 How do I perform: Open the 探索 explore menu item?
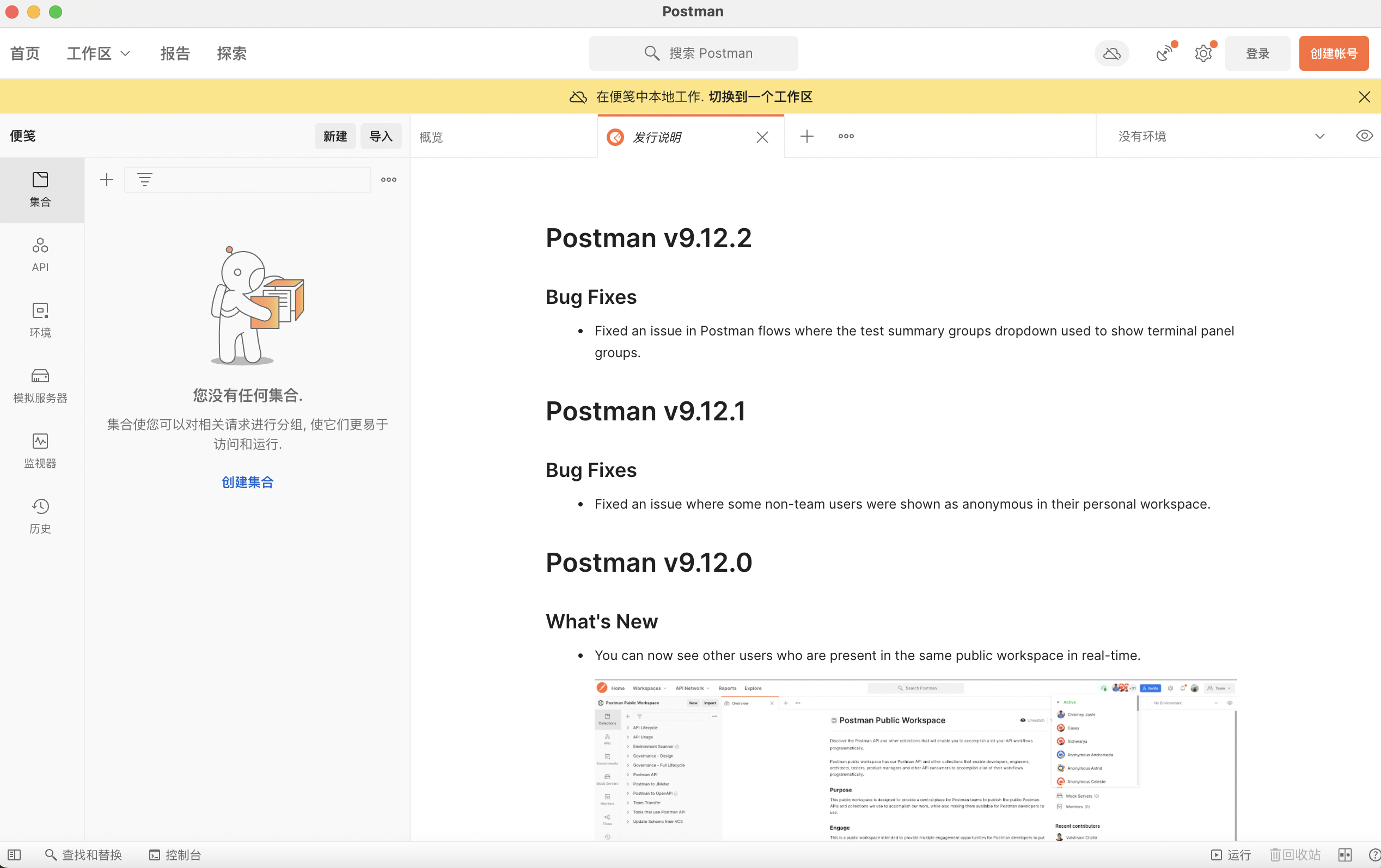[231, 53]
